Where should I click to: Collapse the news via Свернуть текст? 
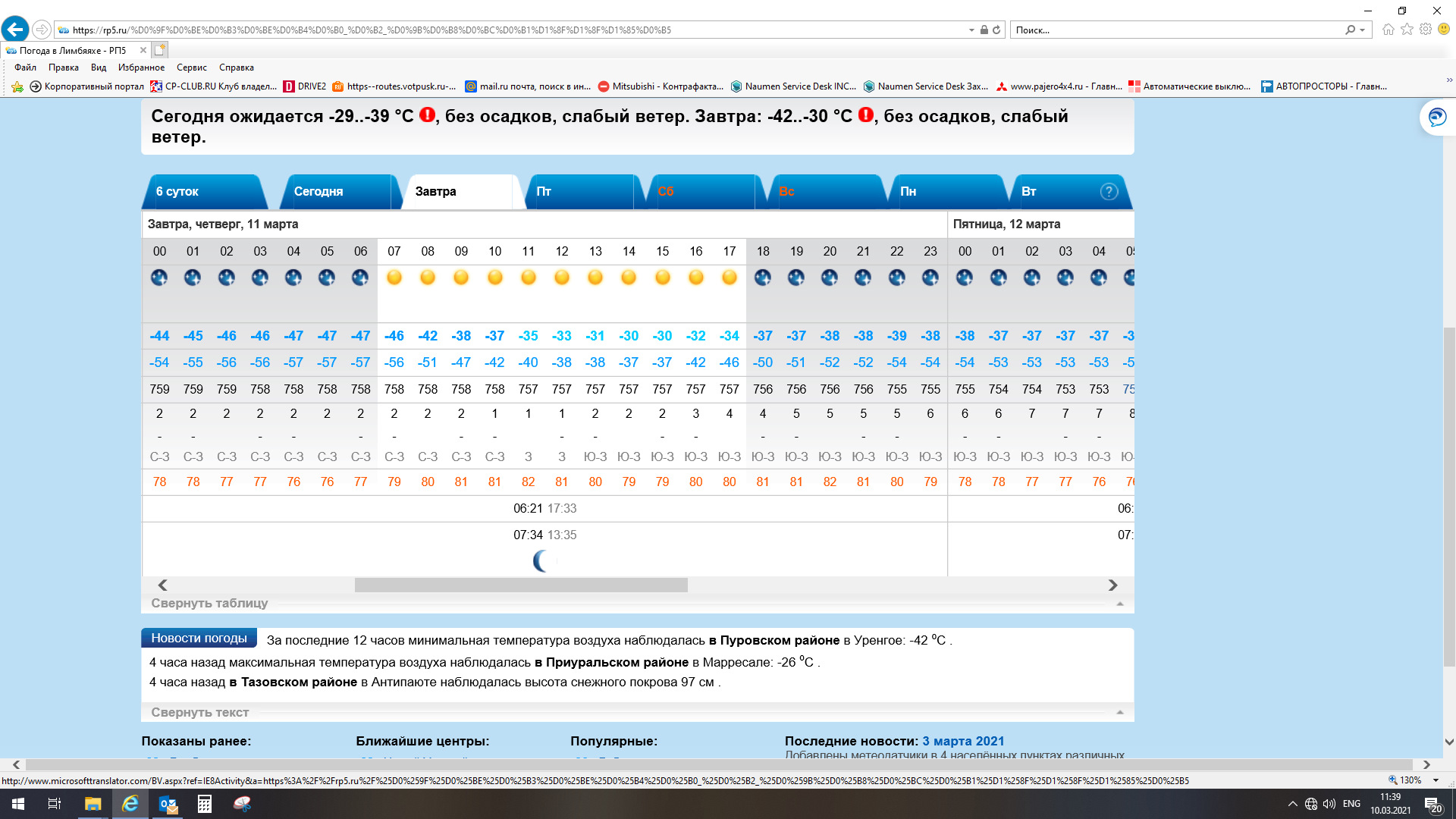[x=199, y=713]
